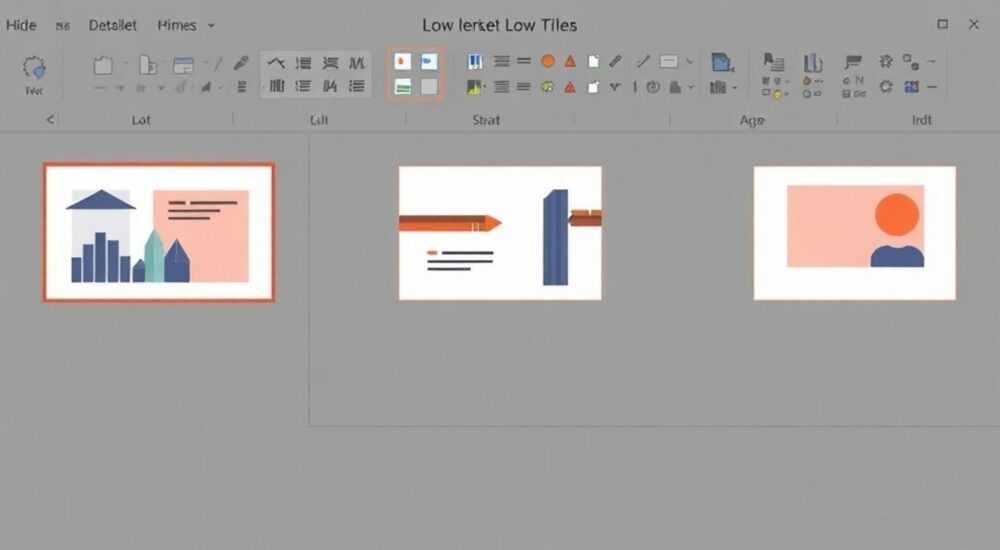This screenshot has height=550, width=1000.
Task: Click the blue vertical columns icon
Action: pos(474,61)
